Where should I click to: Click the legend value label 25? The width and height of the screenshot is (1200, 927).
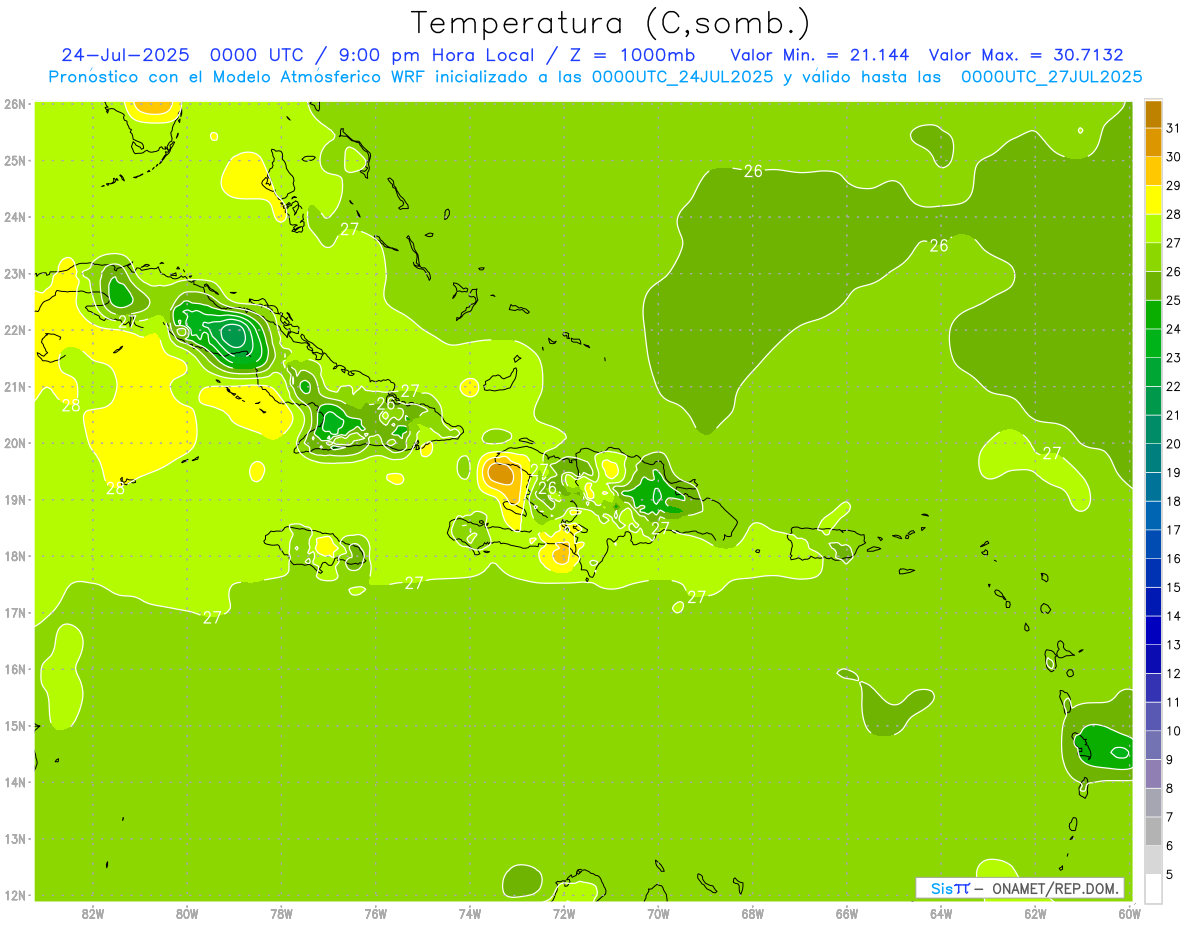(x=1174, y=300)
